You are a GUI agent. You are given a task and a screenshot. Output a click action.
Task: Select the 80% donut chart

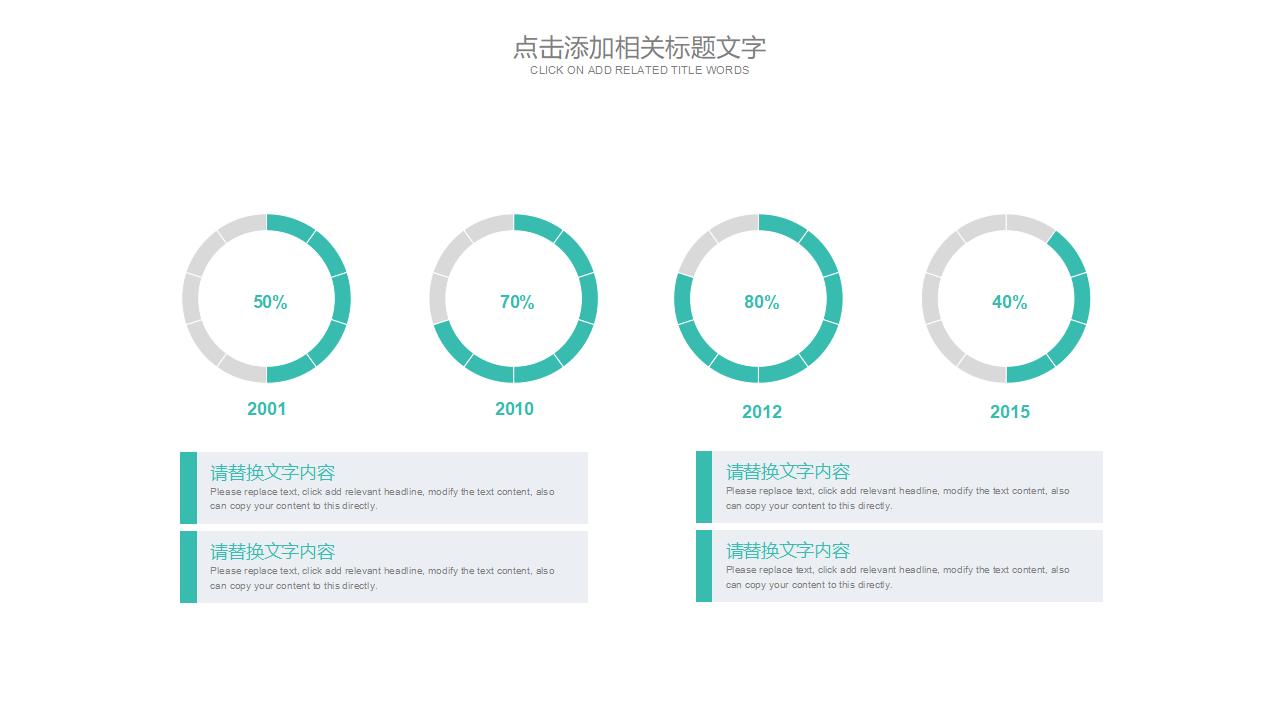(759, 298)
